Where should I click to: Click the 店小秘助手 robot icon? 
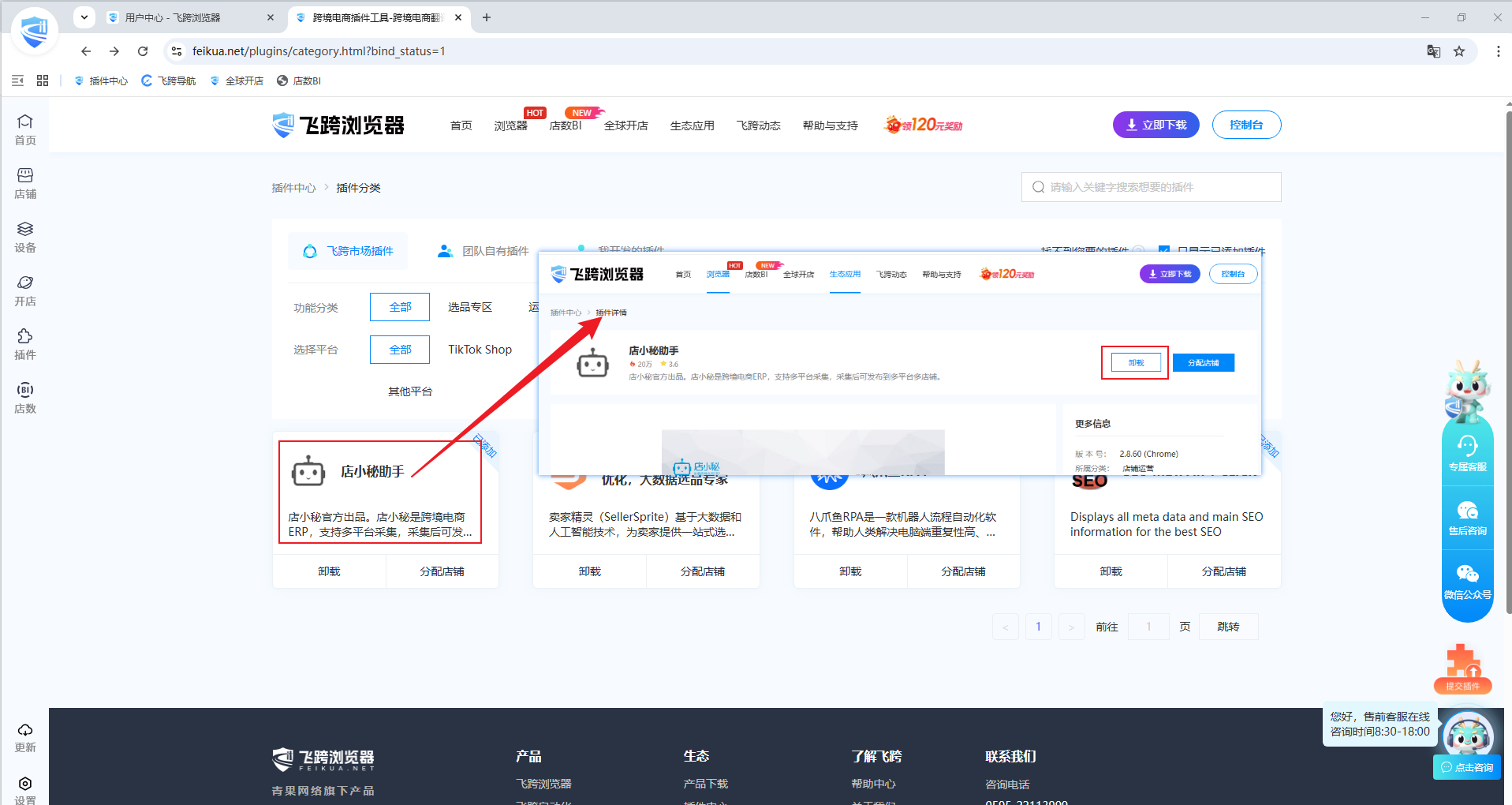(x=308, y=471)
